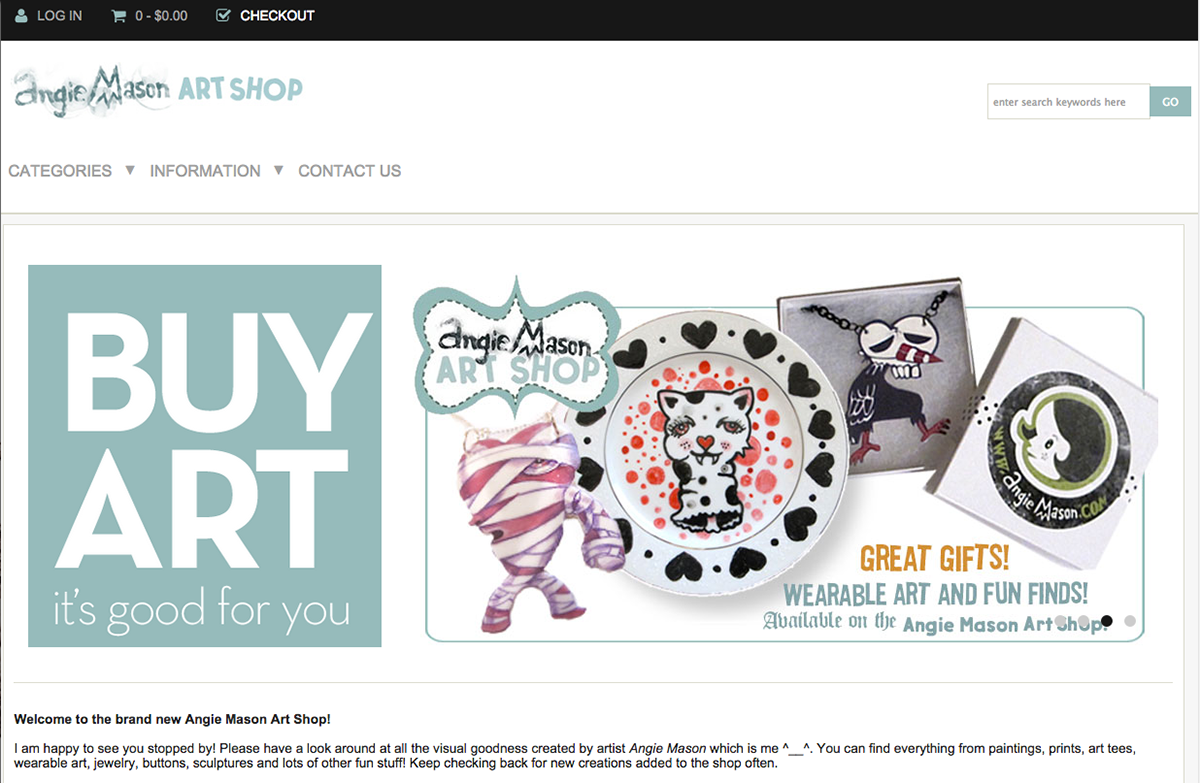The width and height of the screenshot is (1200, 783).
Task: Open the INFORMATION menu
Action: (205, 171)
